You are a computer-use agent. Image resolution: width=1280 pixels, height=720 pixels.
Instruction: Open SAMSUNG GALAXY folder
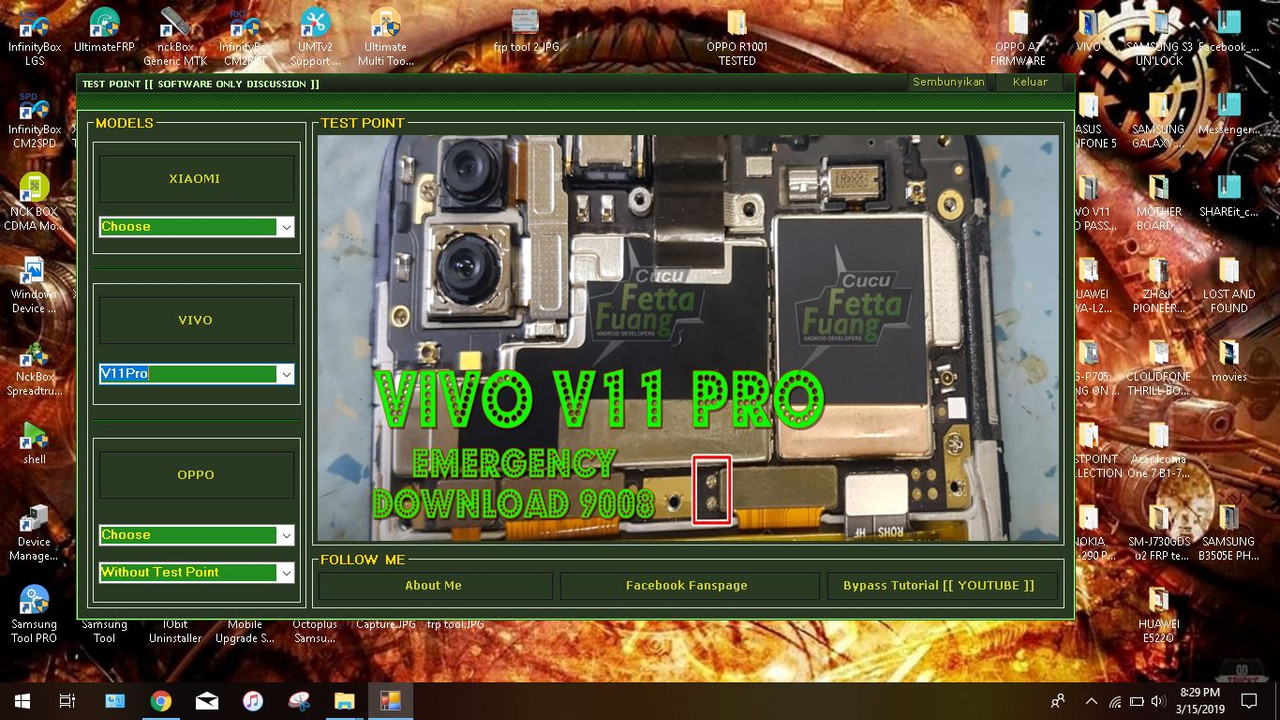(x=1159, y=119)
